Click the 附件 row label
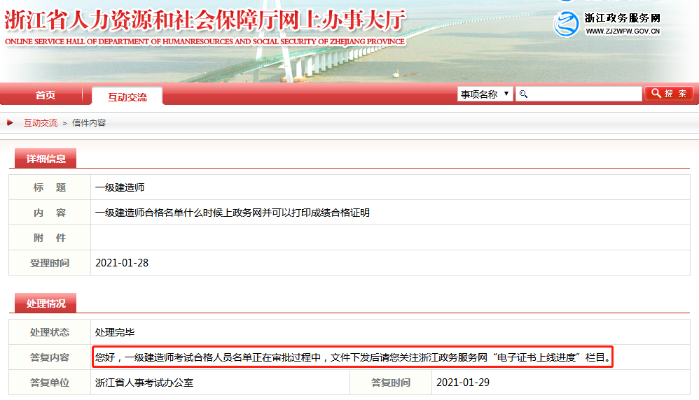Screen dimensions: 699x400 pos(49,238)
